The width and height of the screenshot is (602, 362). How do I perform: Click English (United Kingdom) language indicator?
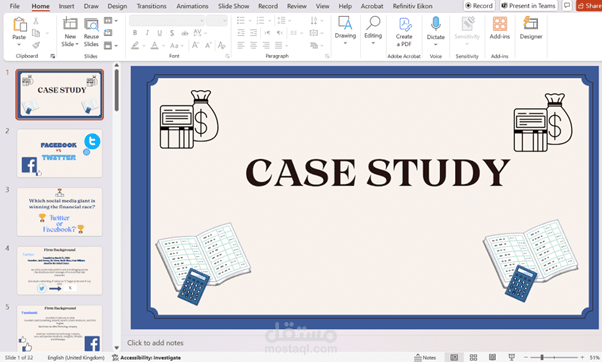point(76,357)
